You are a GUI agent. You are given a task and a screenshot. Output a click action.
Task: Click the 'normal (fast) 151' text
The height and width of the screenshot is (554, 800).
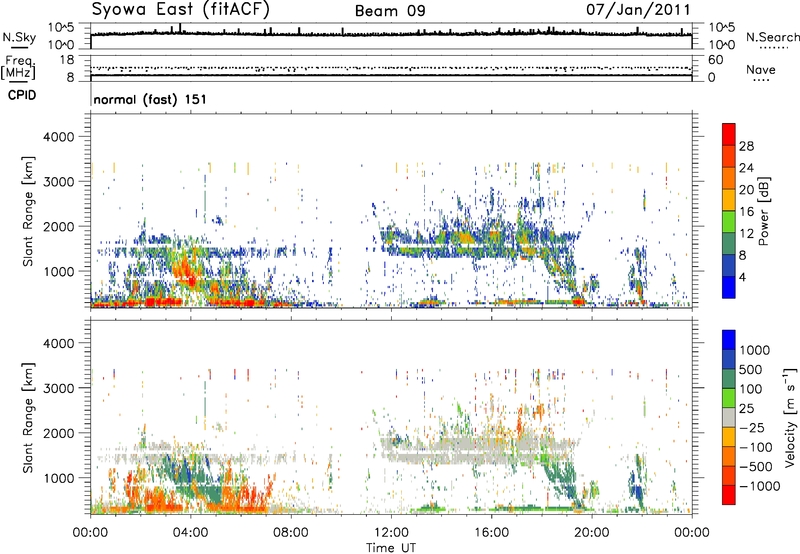coord(150,99)
